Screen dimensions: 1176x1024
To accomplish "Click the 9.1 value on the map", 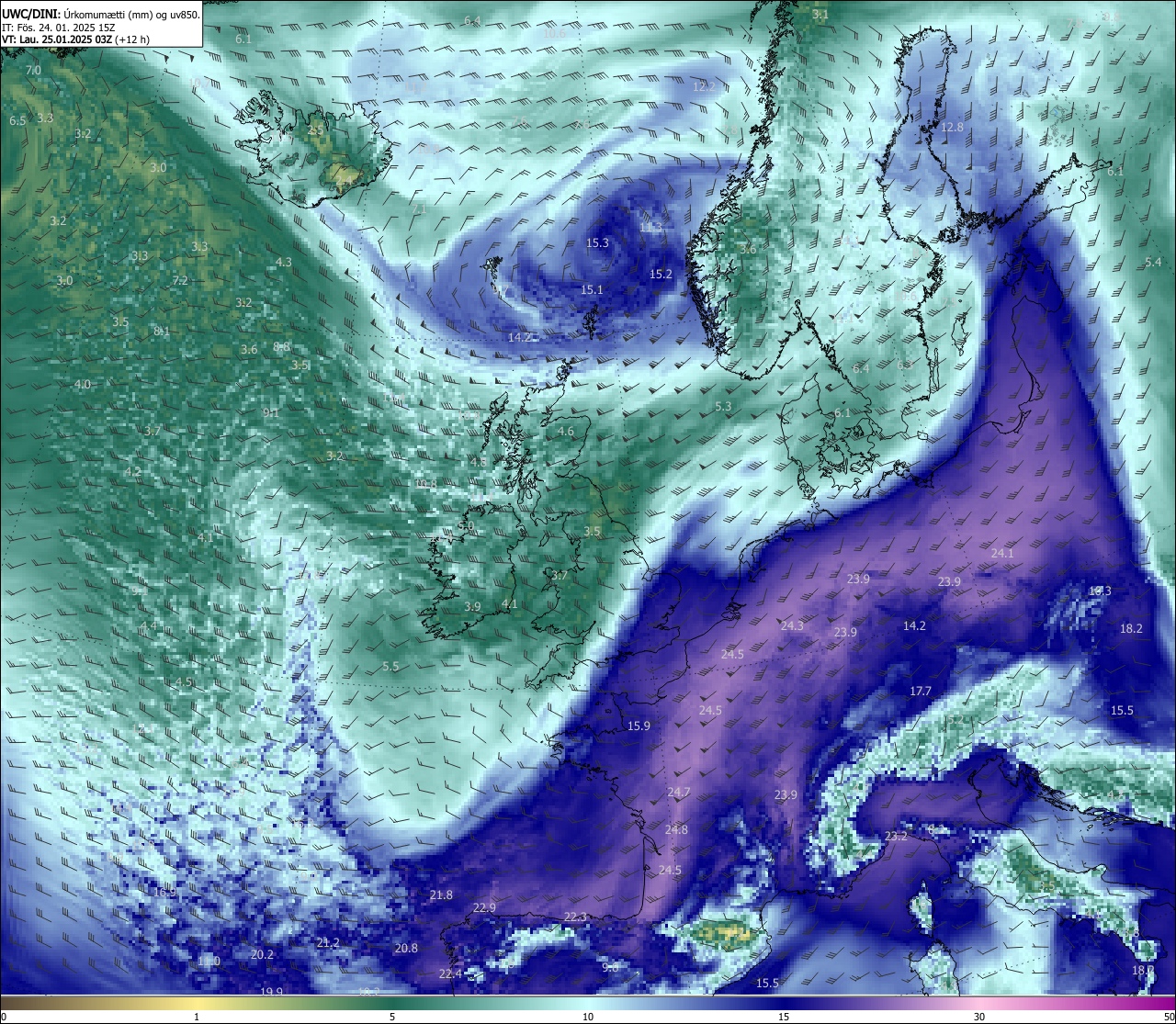I will 271,414.
